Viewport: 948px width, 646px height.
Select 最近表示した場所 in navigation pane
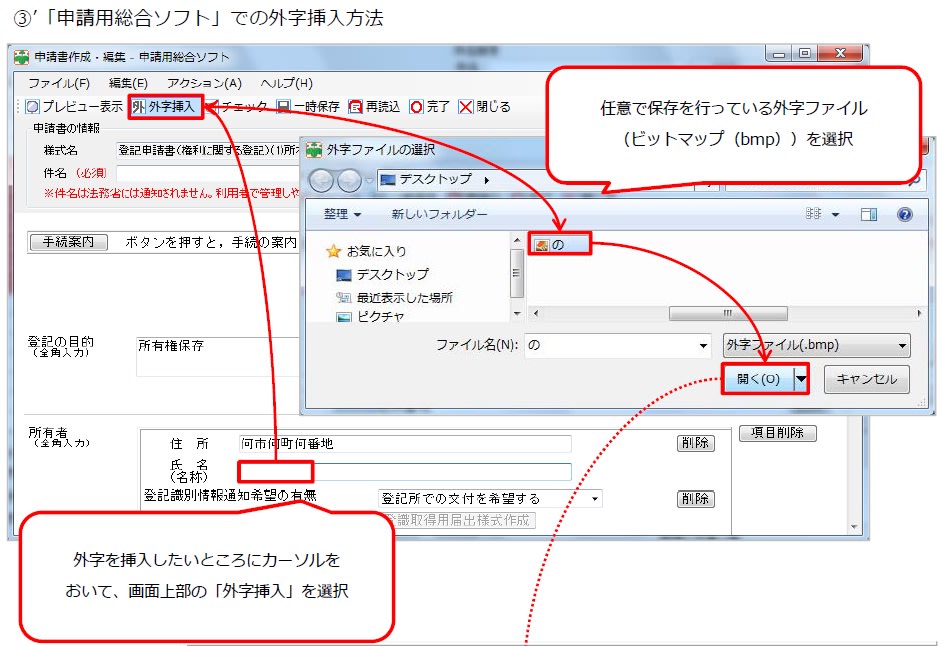(394, 298)
